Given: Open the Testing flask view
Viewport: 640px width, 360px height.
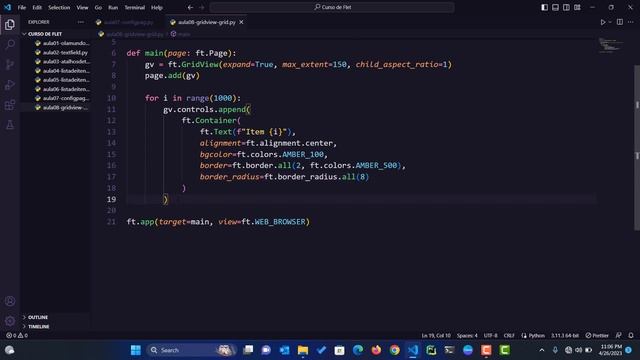Looking at the screenshot, I should point(10,125).
